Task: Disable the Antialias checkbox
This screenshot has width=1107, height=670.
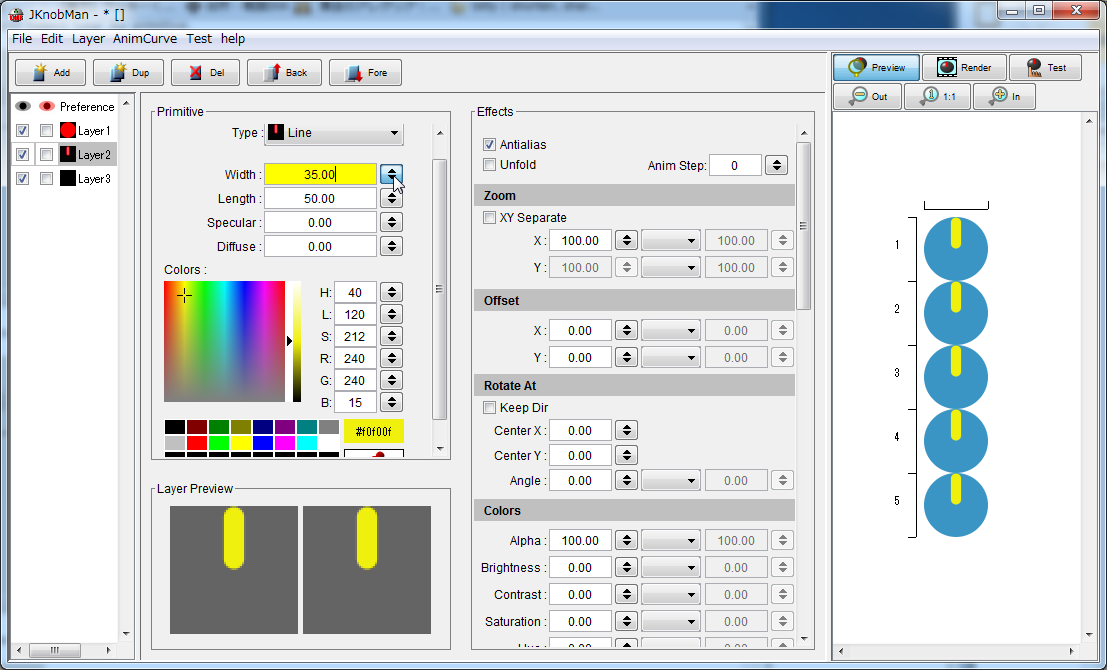Action: (x=489, y=145)
